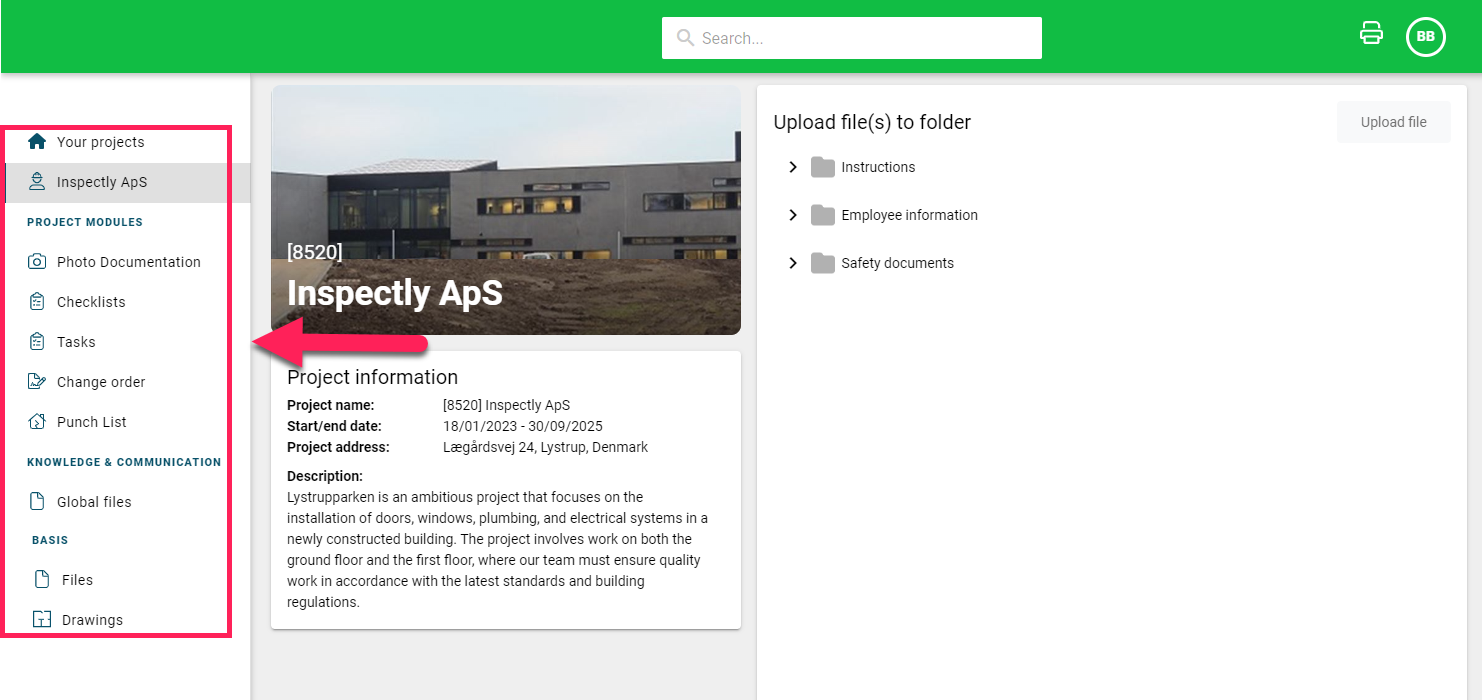Click the Drawings blueprint icon
The height and width of the screenshot is (700, 1482).
[42, 620]
